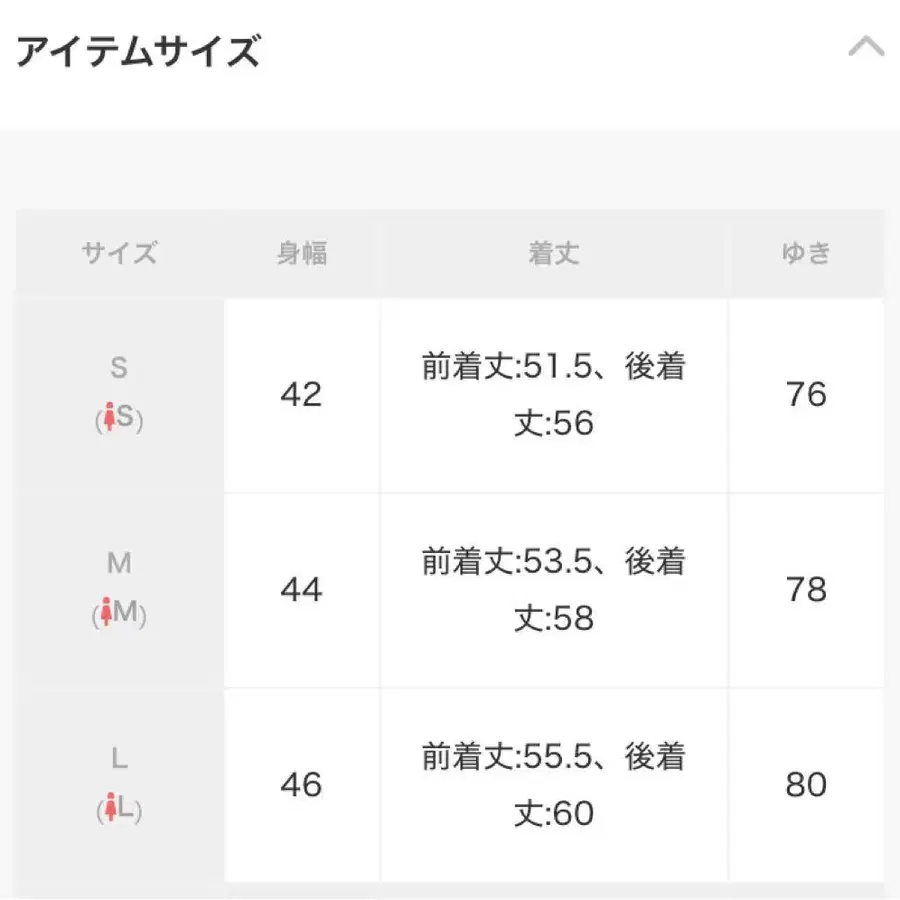Click the red person icon beside L
The width and height of the screenshot is (900, 900).
tap(108, 809)
